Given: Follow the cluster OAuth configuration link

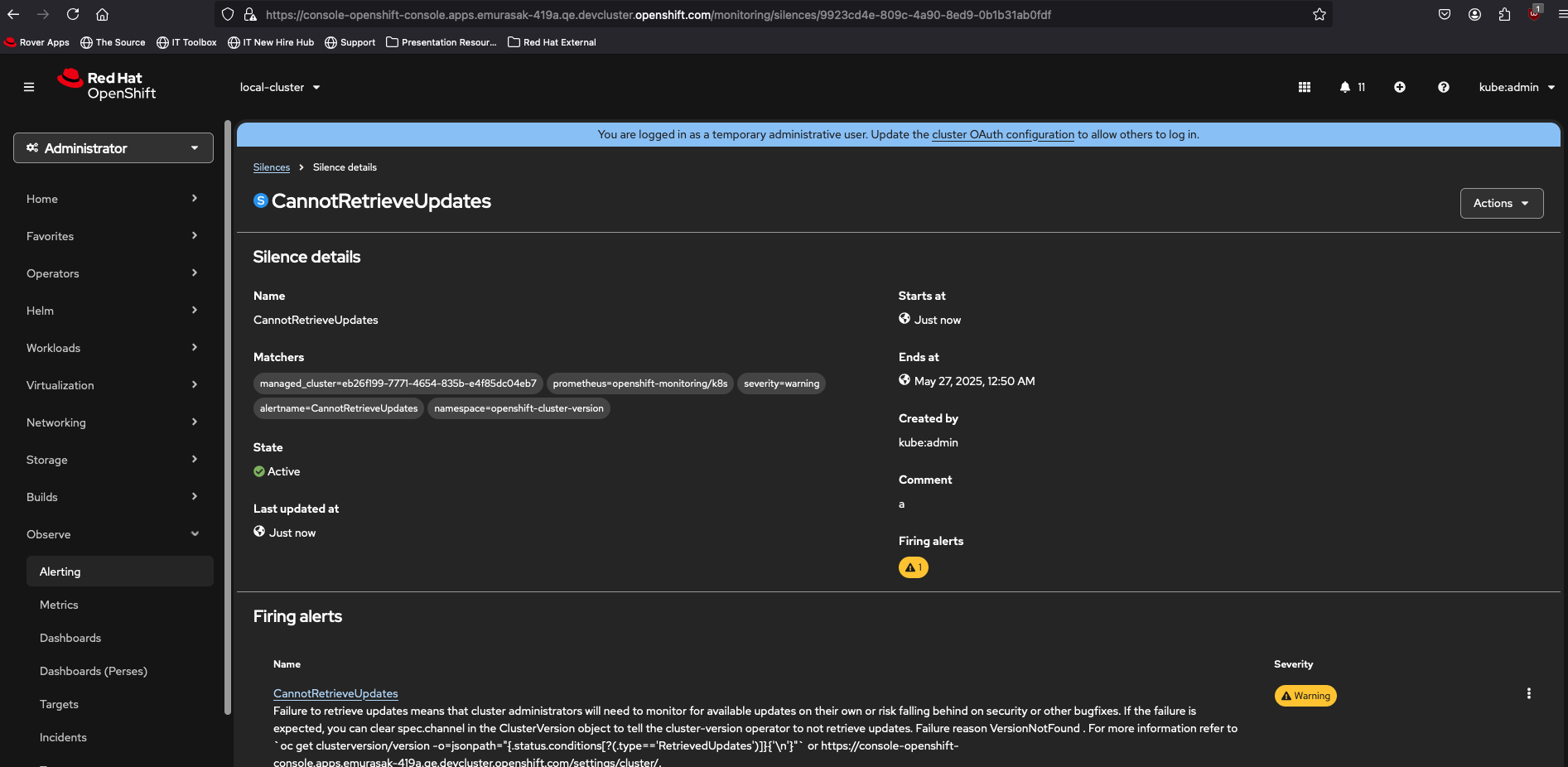Looking at the screenshot, I should tap(1003, 134).
